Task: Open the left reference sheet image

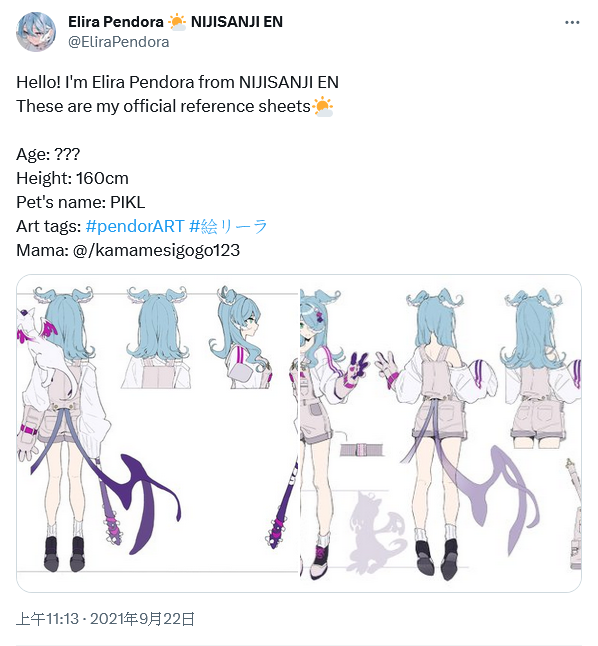Action: tap(157, 433)
